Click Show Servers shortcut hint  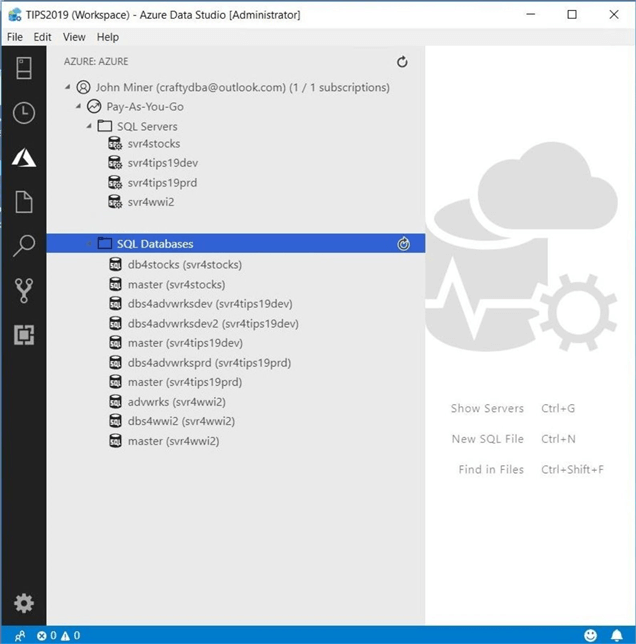click(x=513, y=408)
